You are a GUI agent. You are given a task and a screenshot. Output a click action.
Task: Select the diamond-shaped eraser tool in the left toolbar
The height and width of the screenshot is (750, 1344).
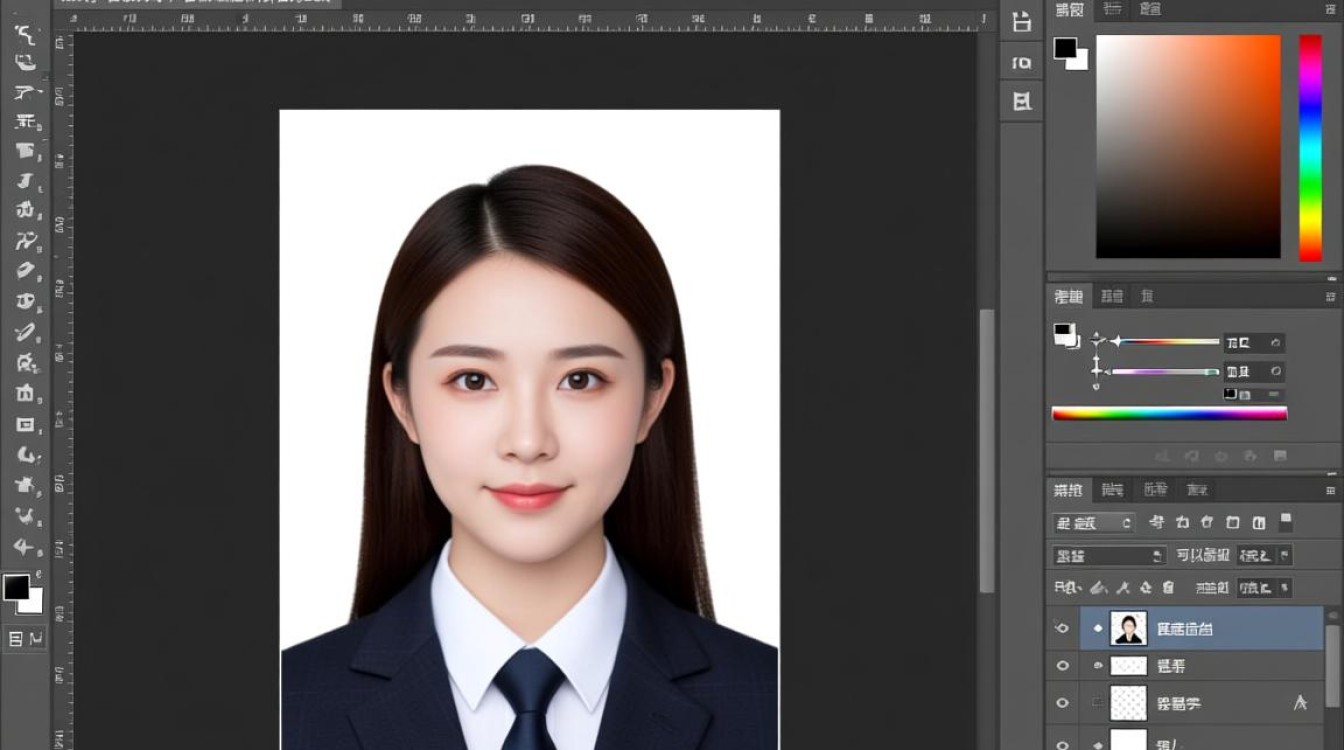pos(25,271)
